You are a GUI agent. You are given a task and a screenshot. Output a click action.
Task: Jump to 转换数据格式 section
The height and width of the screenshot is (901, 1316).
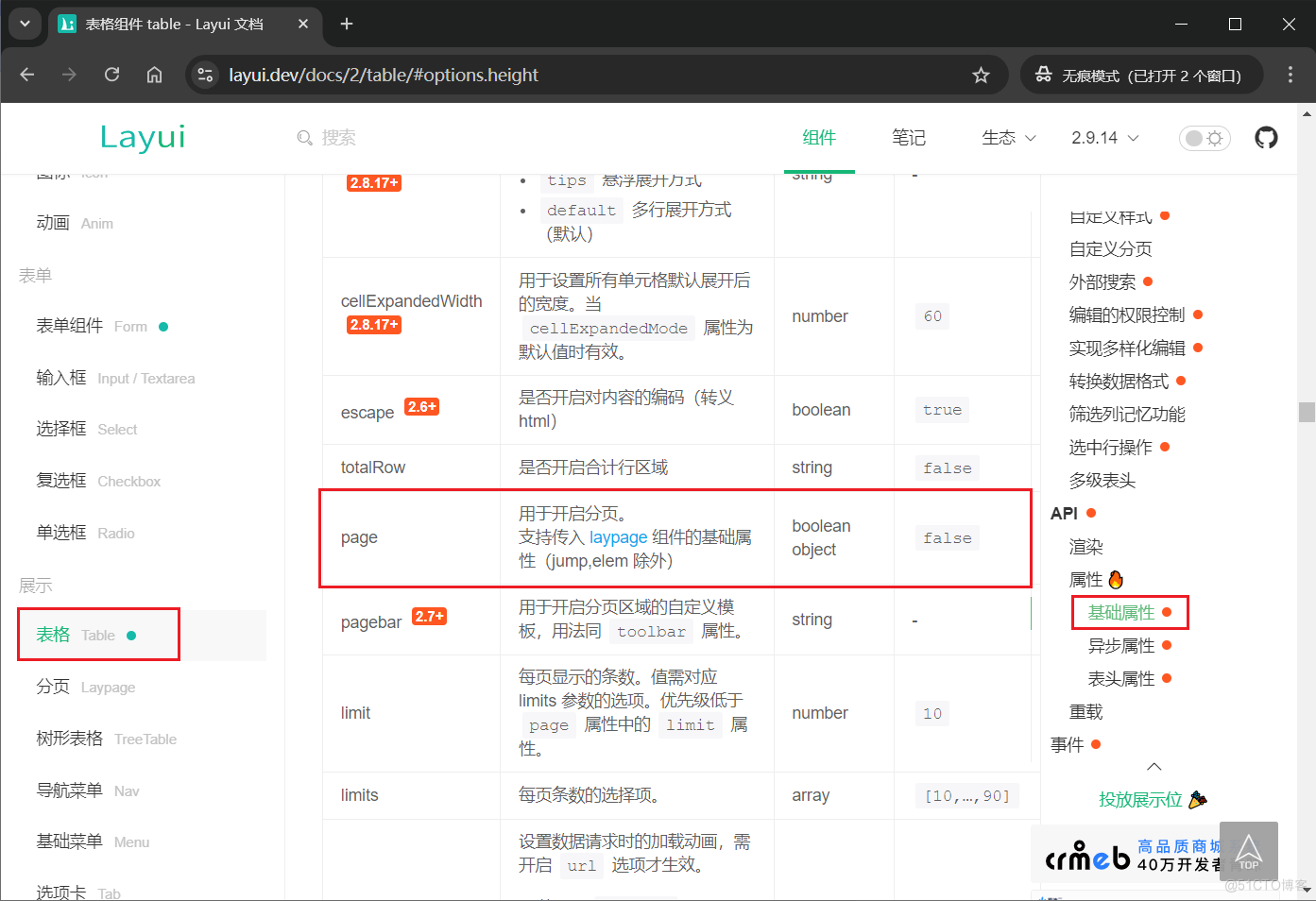coord(1119,382)
